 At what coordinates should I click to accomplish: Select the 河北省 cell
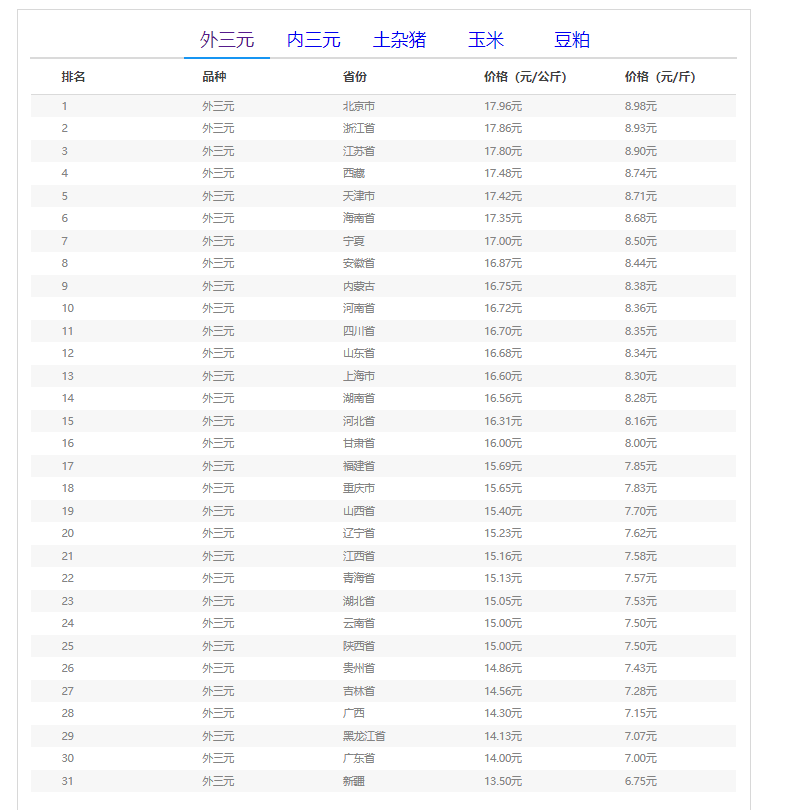[359, 421]
